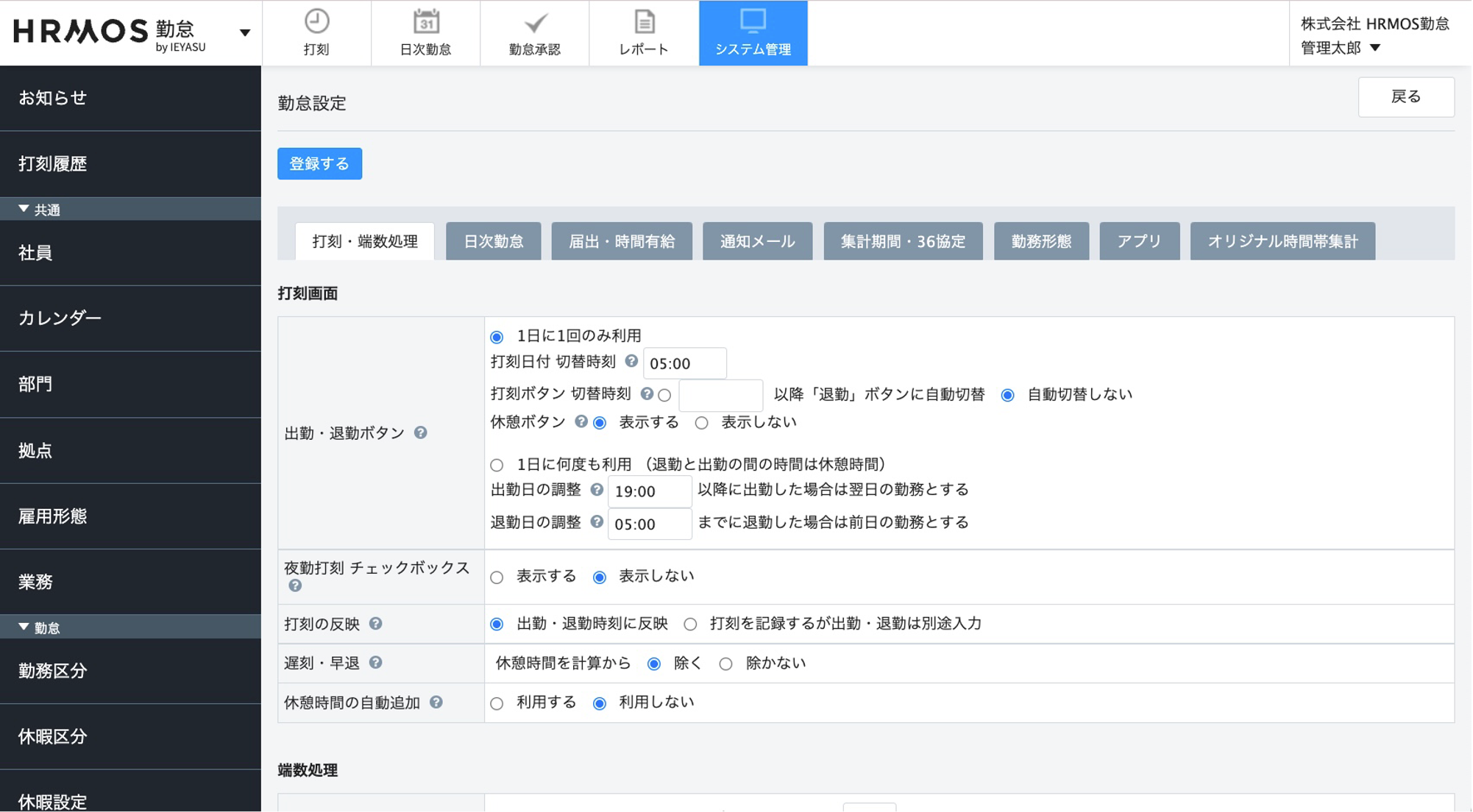Switch to 通知メール tab
Screen dimensions: 1473x812
pos(757,241)
